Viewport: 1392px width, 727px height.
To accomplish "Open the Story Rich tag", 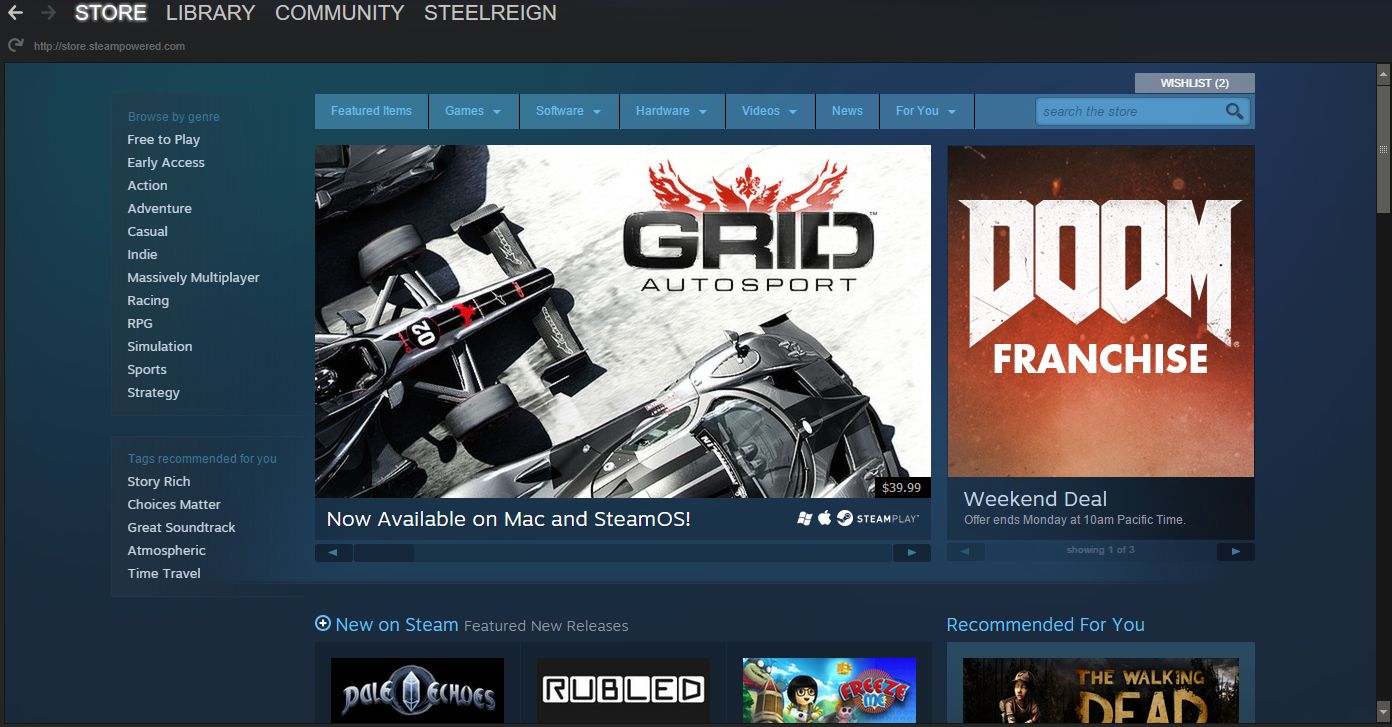I will click(158, 481).
